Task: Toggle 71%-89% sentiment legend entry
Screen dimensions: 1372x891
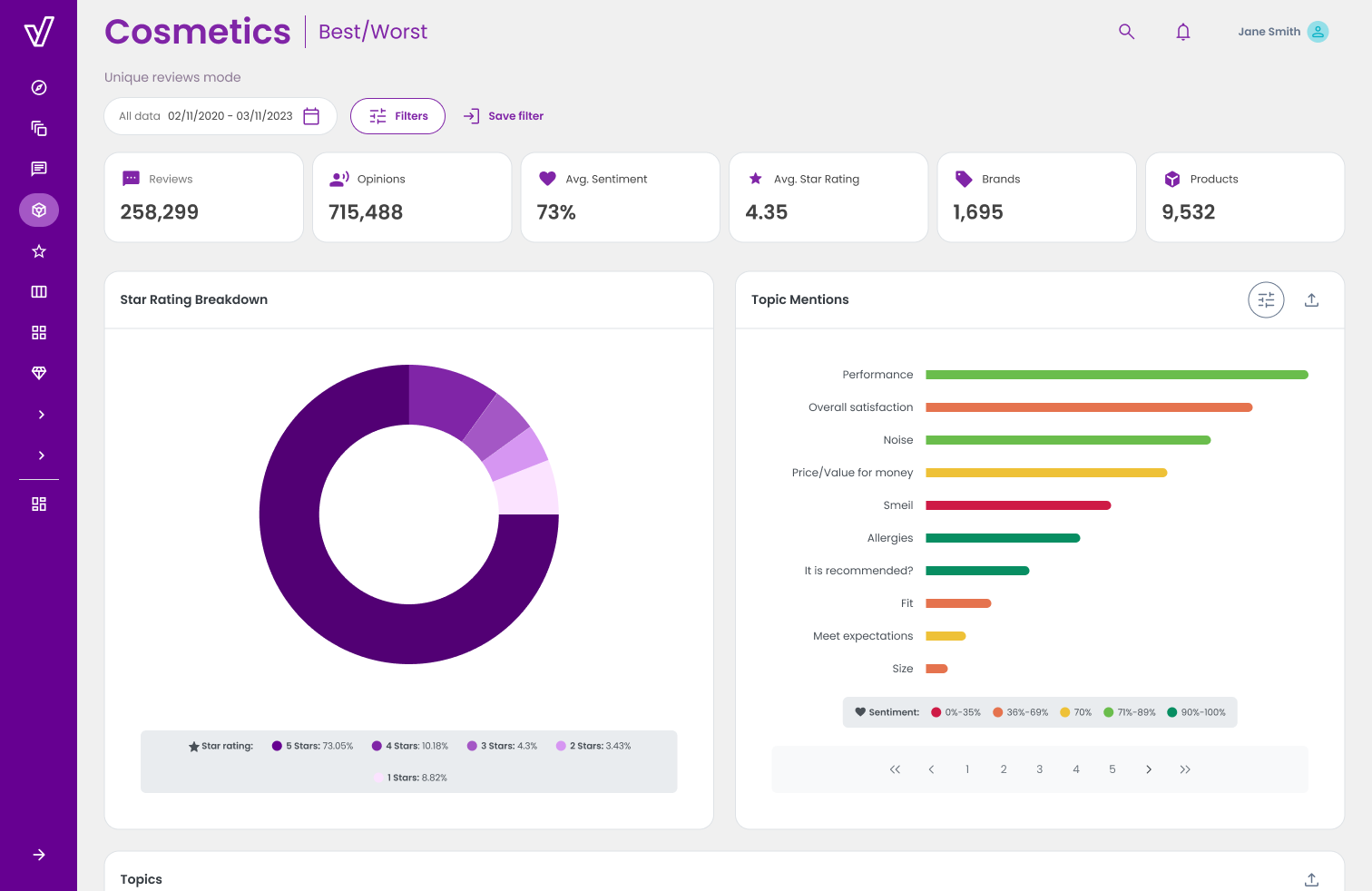Action: pyautogui.click(x=1130, y=712)
